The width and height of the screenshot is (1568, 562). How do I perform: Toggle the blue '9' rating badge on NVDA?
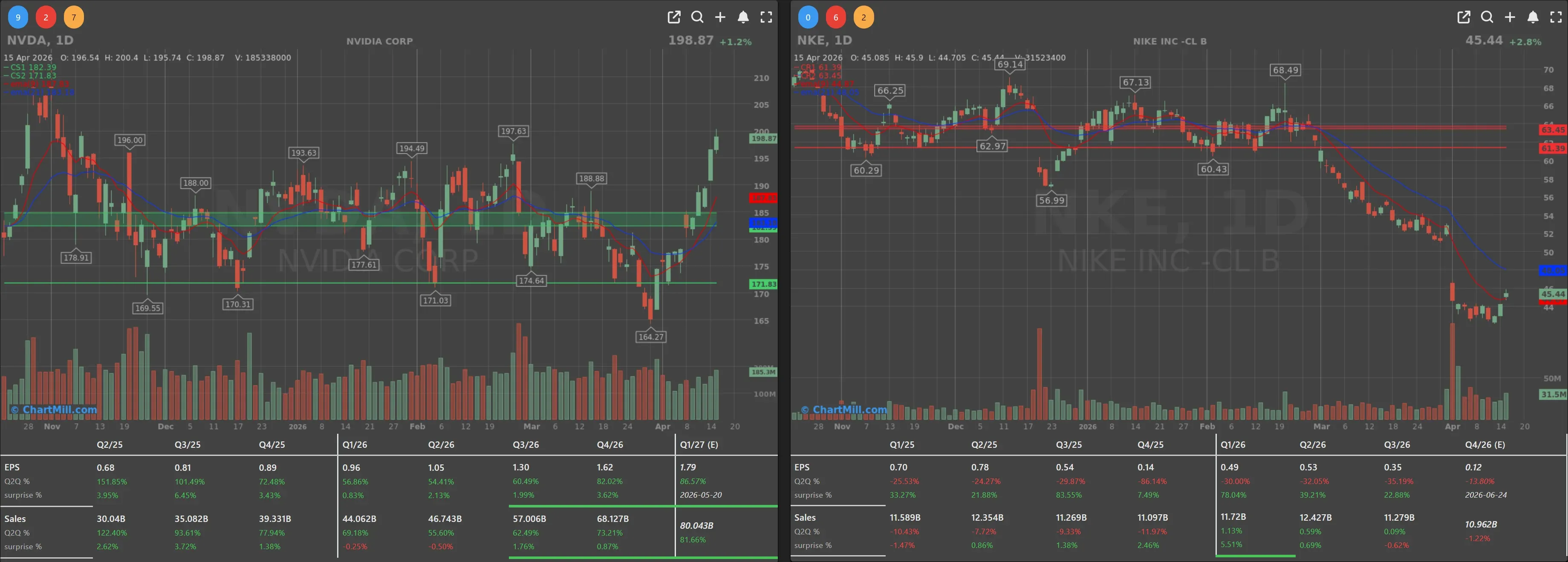click(17, 17)
